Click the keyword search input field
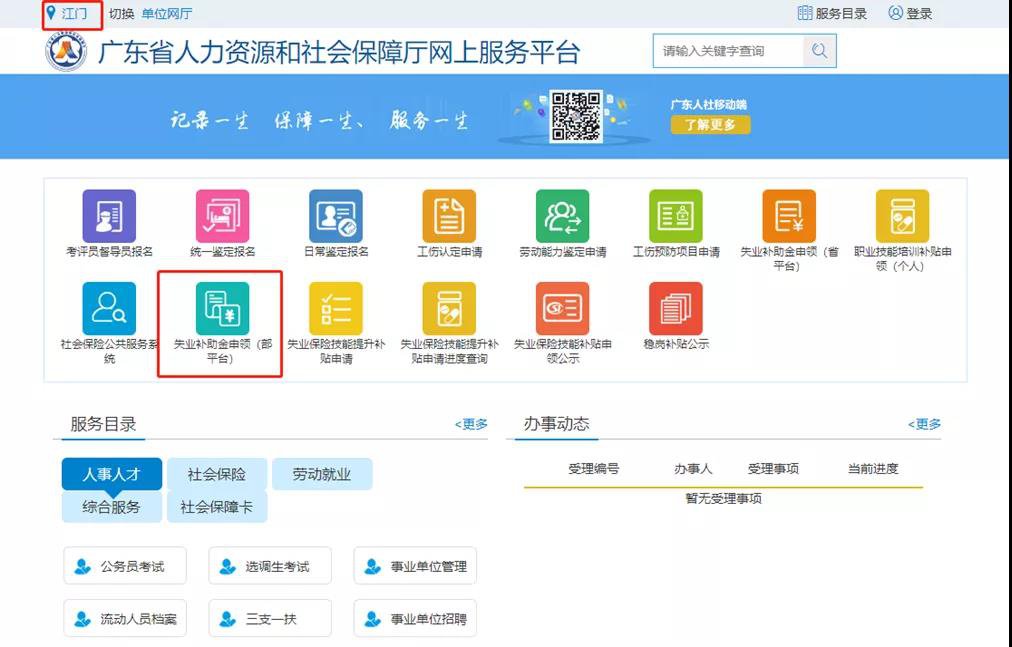 (x=728, y=51)
